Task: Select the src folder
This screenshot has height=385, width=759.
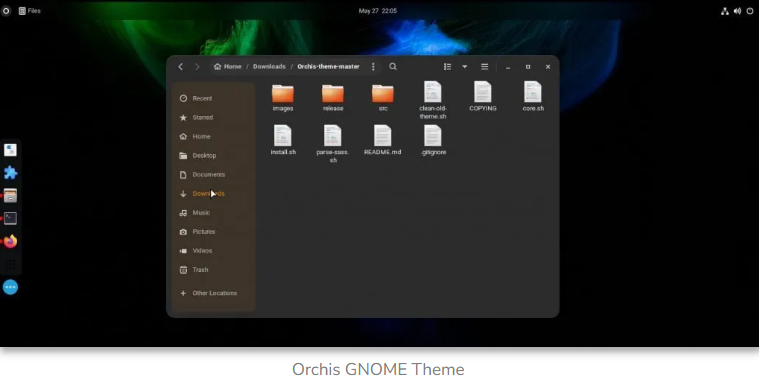Action: point(383,97)
